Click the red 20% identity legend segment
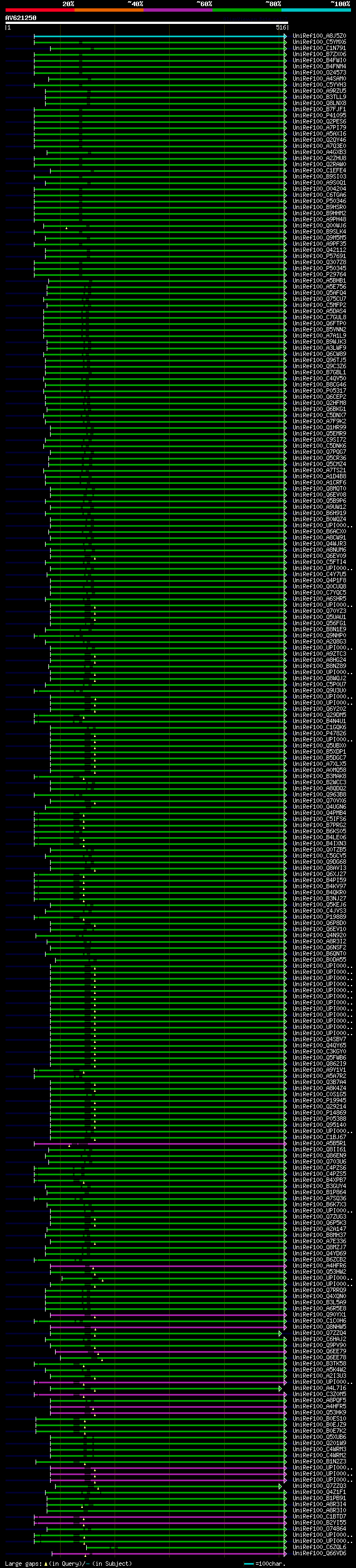Viewport: 356px width, 1568px height. [39, 10]
